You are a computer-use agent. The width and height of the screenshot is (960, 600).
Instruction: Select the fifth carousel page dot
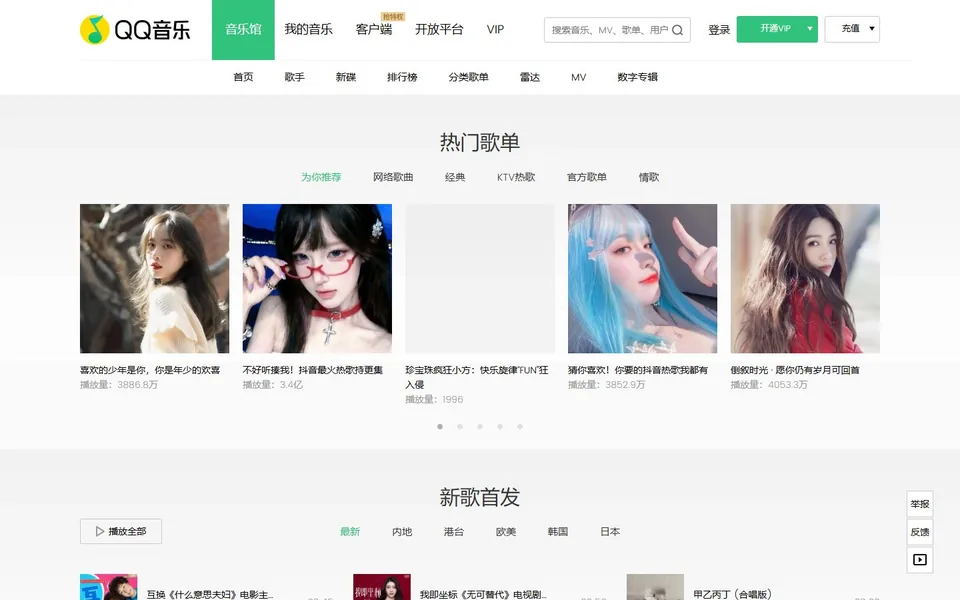(520, 427)
